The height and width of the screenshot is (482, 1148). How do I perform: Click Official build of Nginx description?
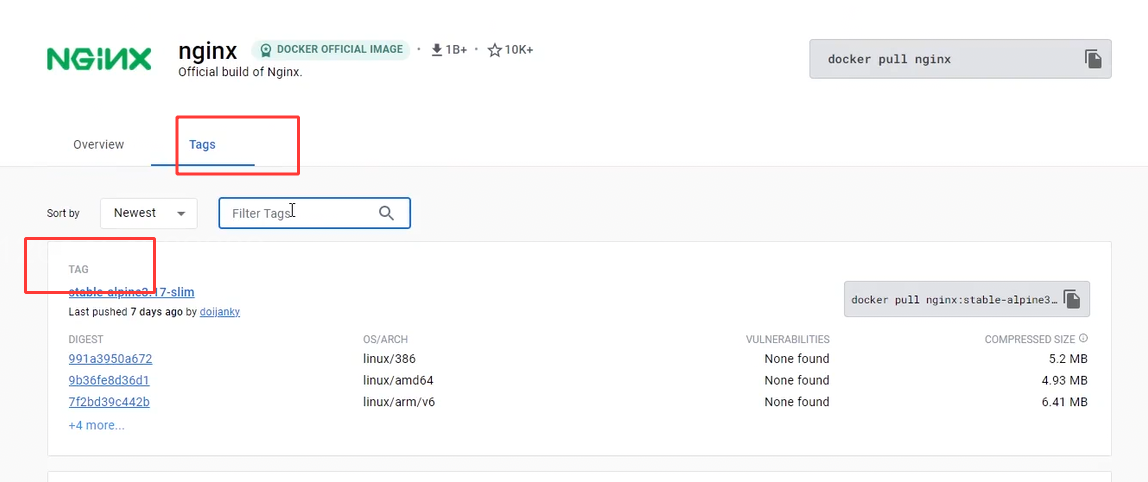[240, 73]
